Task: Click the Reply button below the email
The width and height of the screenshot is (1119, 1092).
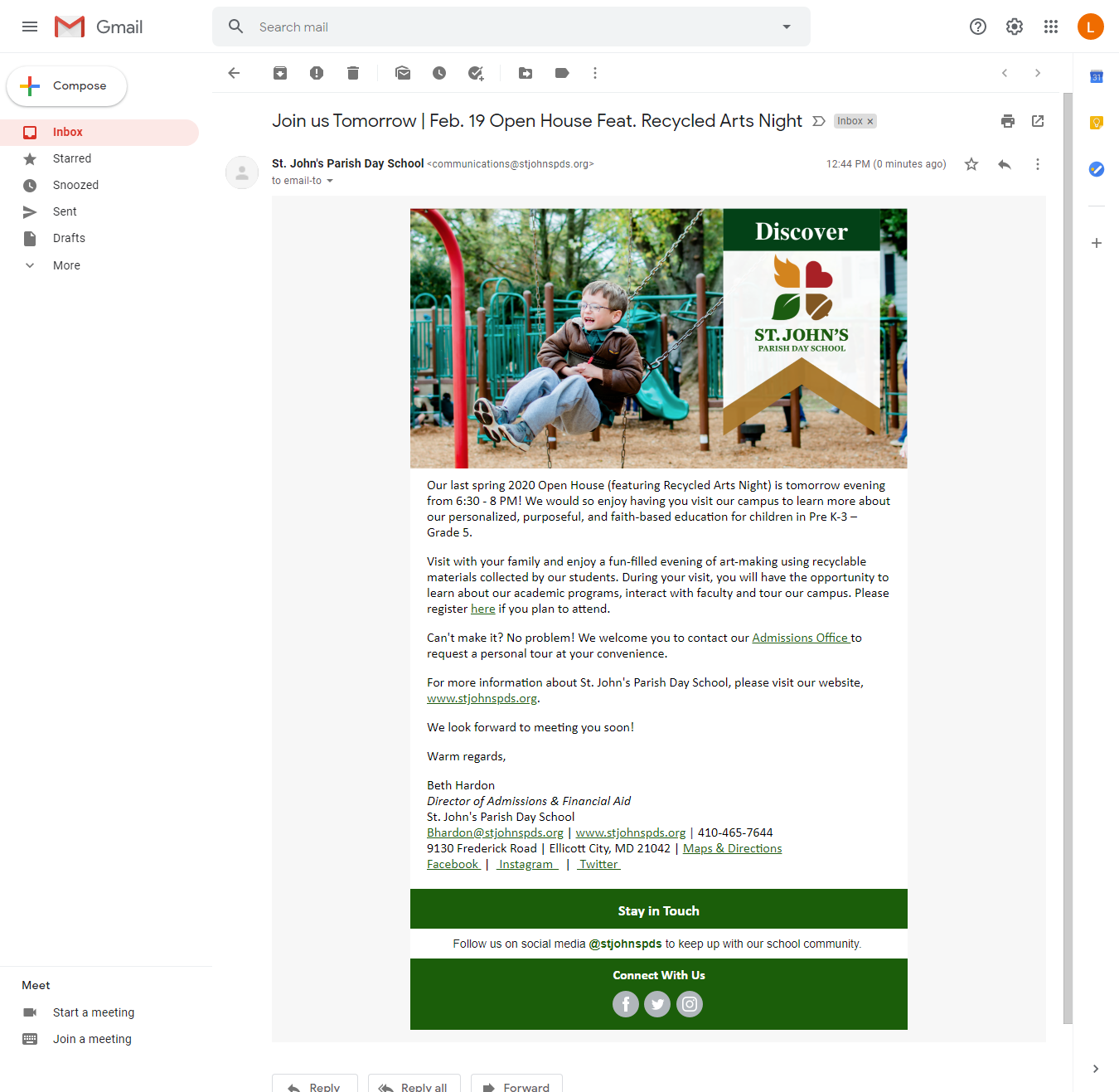Action: (315, 1084)
